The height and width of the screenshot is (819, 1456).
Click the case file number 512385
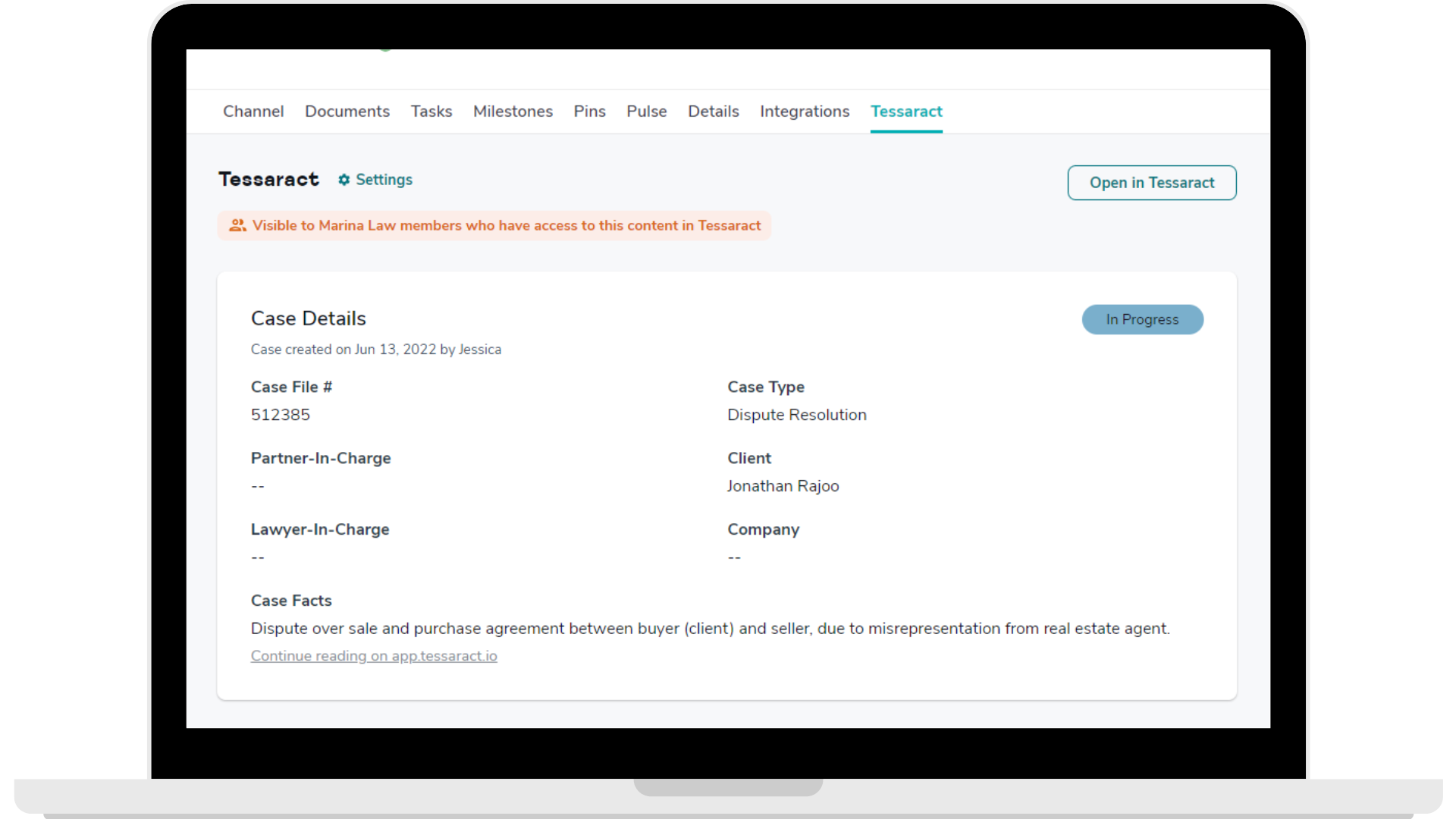(281, 415)
